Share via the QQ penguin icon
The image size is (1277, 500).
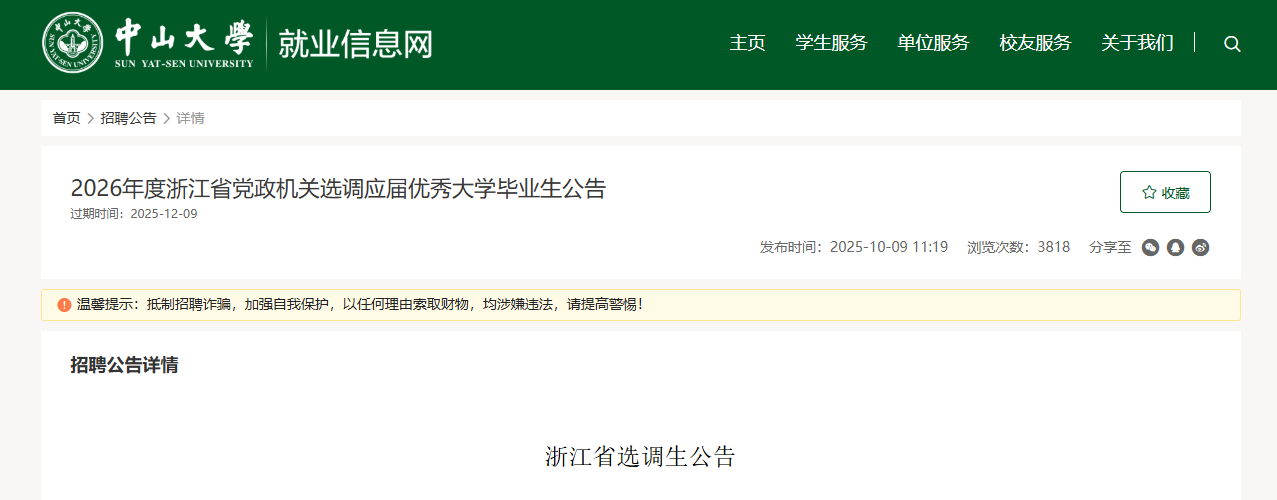(1175, 247)
